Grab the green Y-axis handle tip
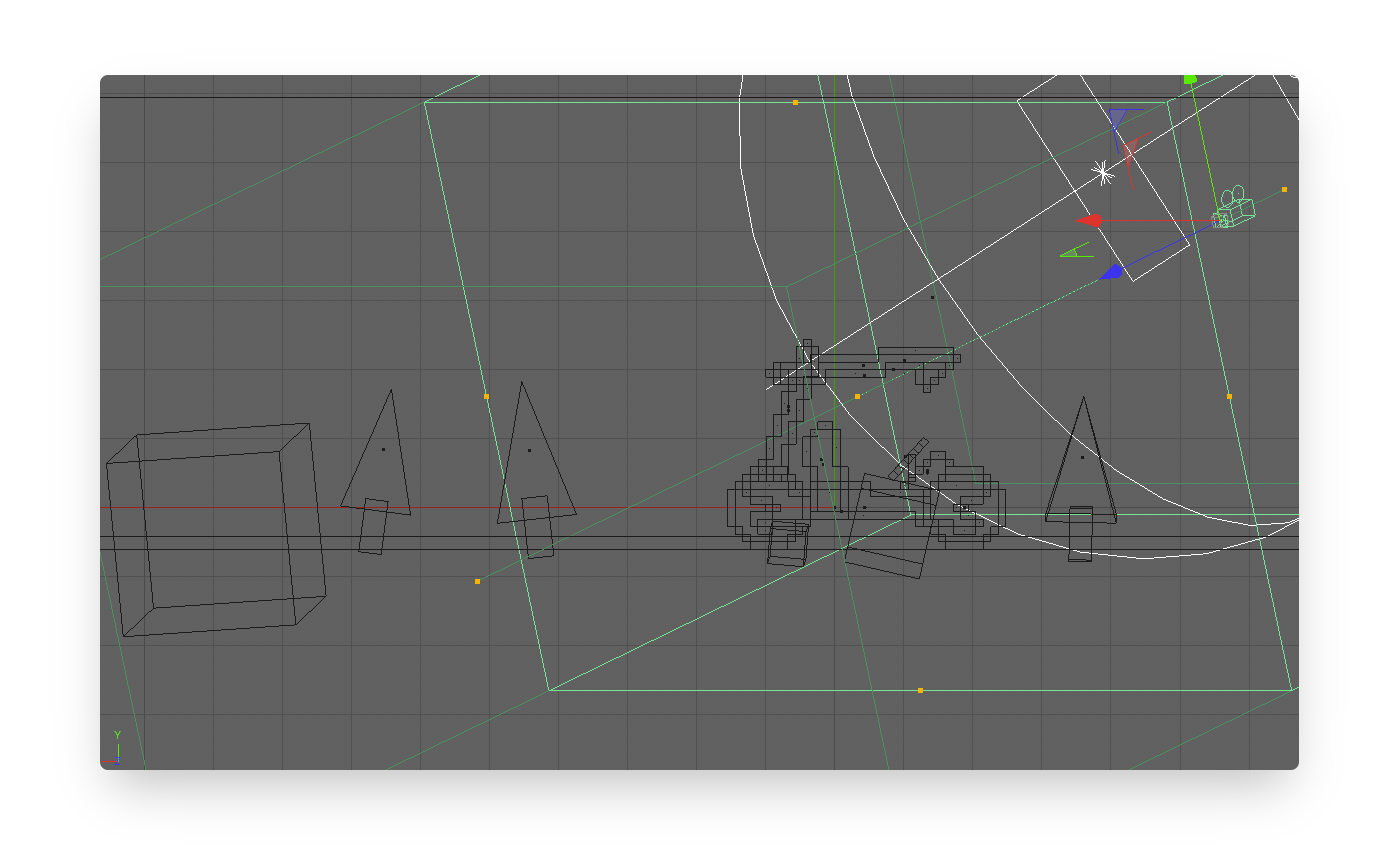This screenshot has width=1399, height=845. click(x=1190, y=79)
